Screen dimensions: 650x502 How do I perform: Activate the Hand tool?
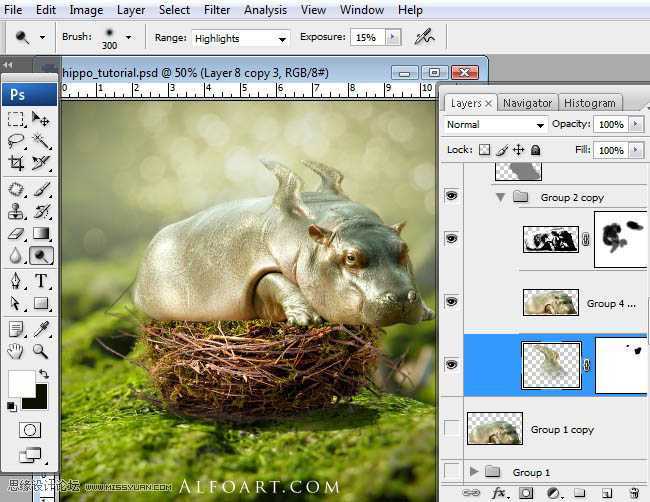pos(16,351)
